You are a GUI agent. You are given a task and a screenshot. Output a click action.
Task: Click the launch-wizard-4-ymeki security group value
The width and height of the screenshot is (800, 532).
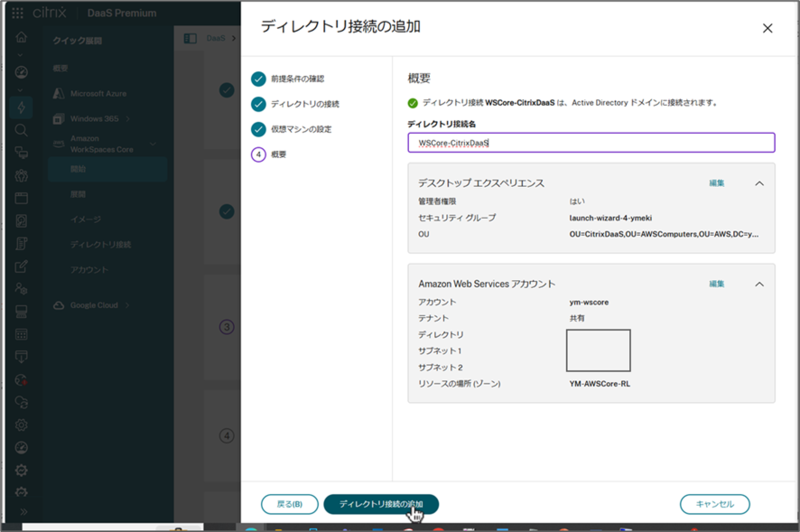coord(611,218)
